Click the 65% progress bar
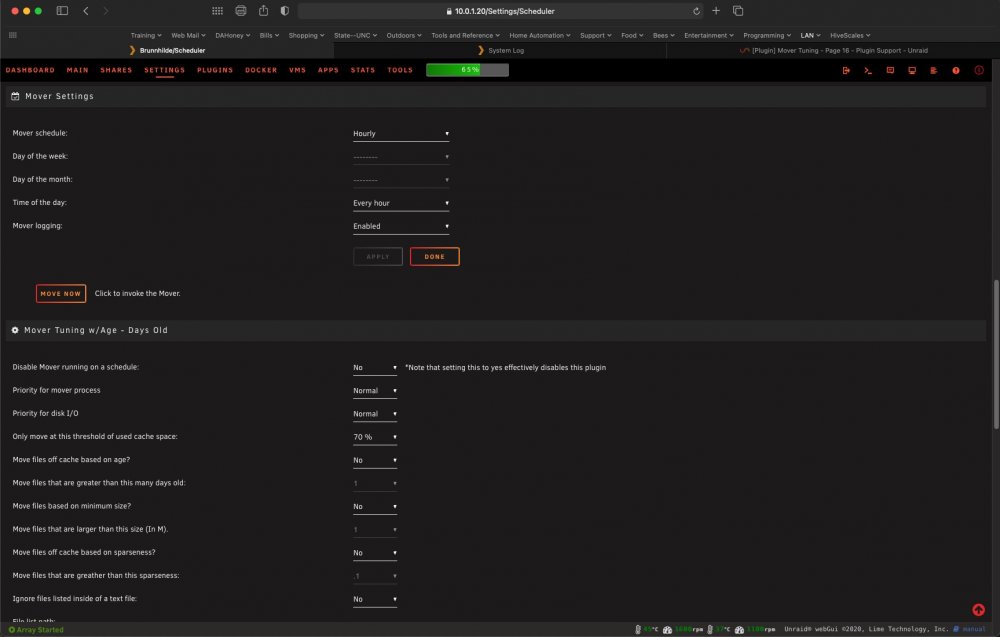 [467, 70]
